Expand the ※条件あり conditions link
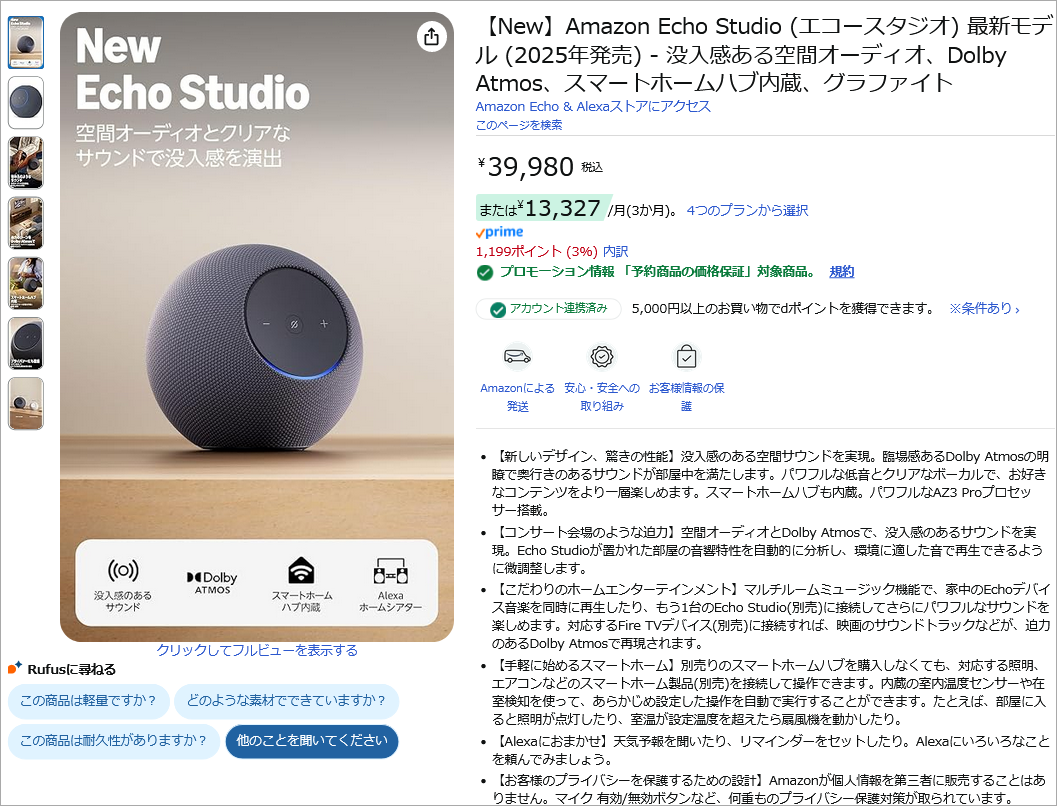 coord(984,309)
